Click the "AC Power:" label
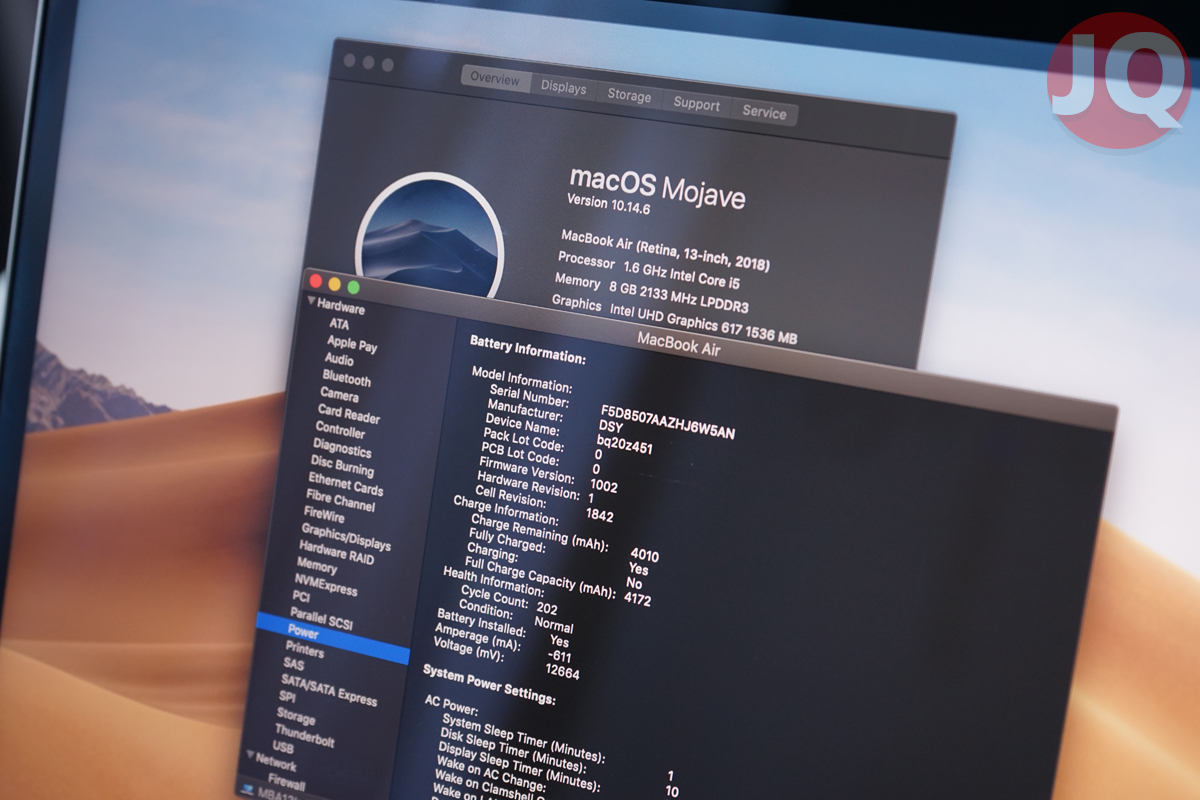1200x800 pixels. pyautogui.click(x=452, y=706)
